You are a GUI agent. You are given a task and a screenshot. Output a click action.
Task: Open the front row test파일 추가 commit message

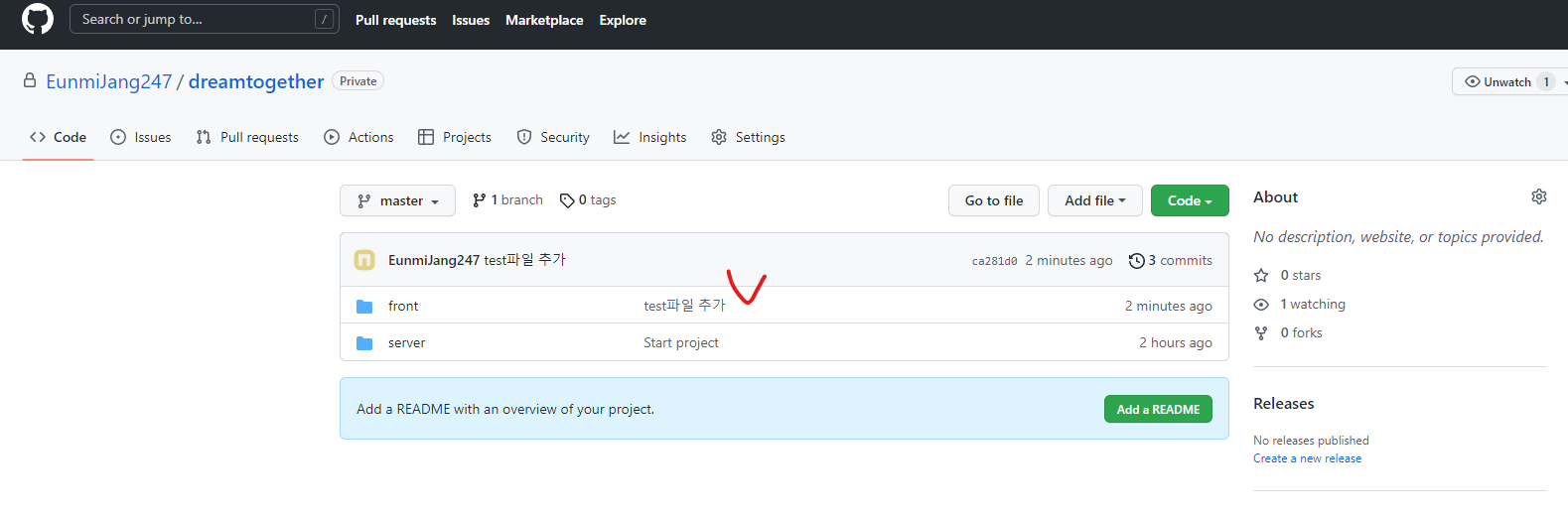click(685, 306)
